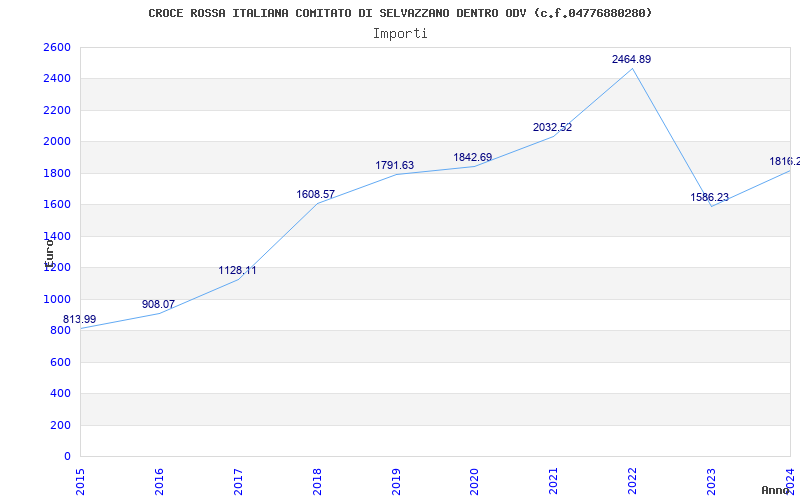Click the 1586.23 data label
The height and width of the screenshot is (500, 800).
(710, 197)
